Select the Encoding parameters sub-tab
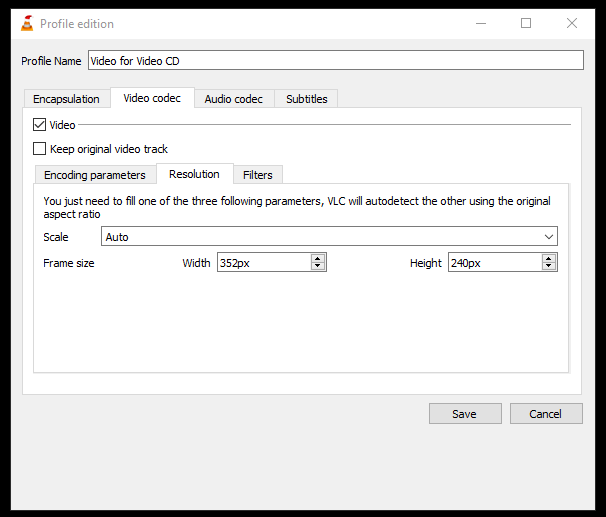Screen dimensions: 606x517 pyautogui.click(x=95, y=175)
